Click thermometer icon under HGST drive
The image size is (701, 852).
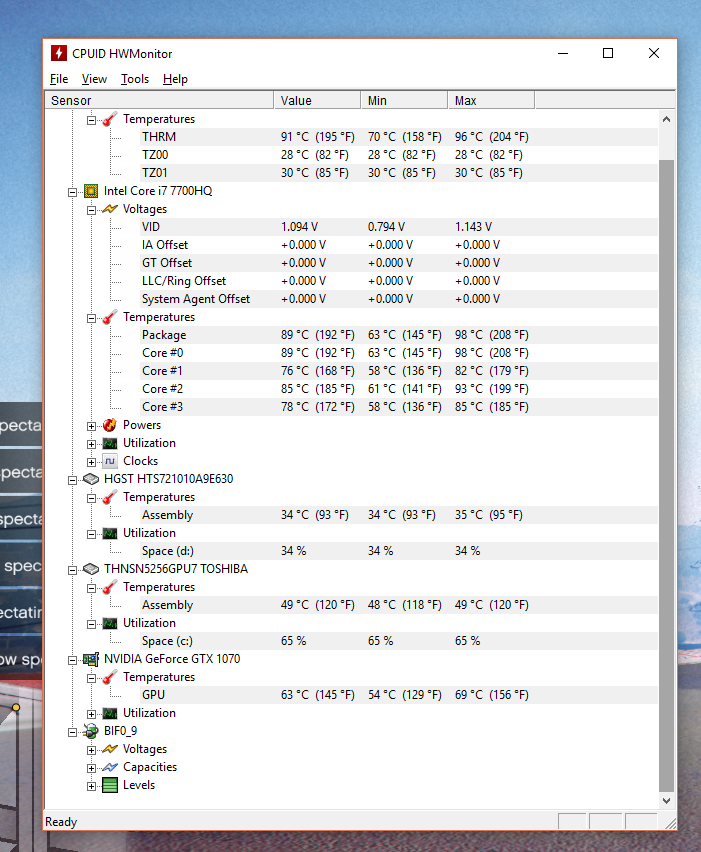[x=110, y=497]
